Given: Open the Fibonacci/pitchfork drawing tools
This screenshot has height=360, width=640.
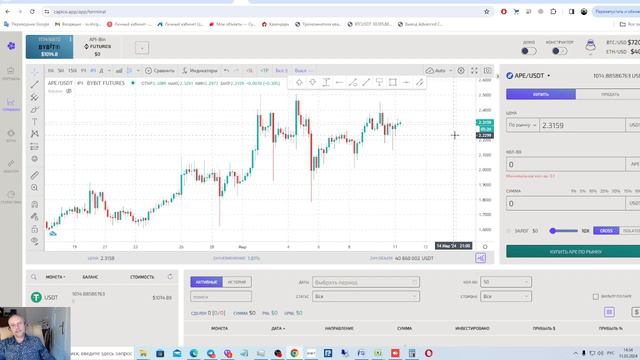Looking at the screenshot, I should tap(35, 97).
